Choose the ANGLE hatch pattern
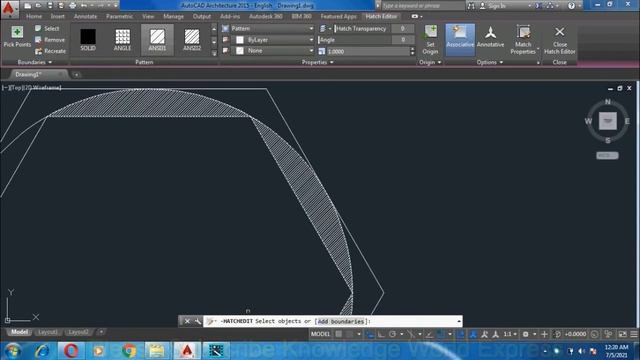The image size is (640, 360). point(122,40)
